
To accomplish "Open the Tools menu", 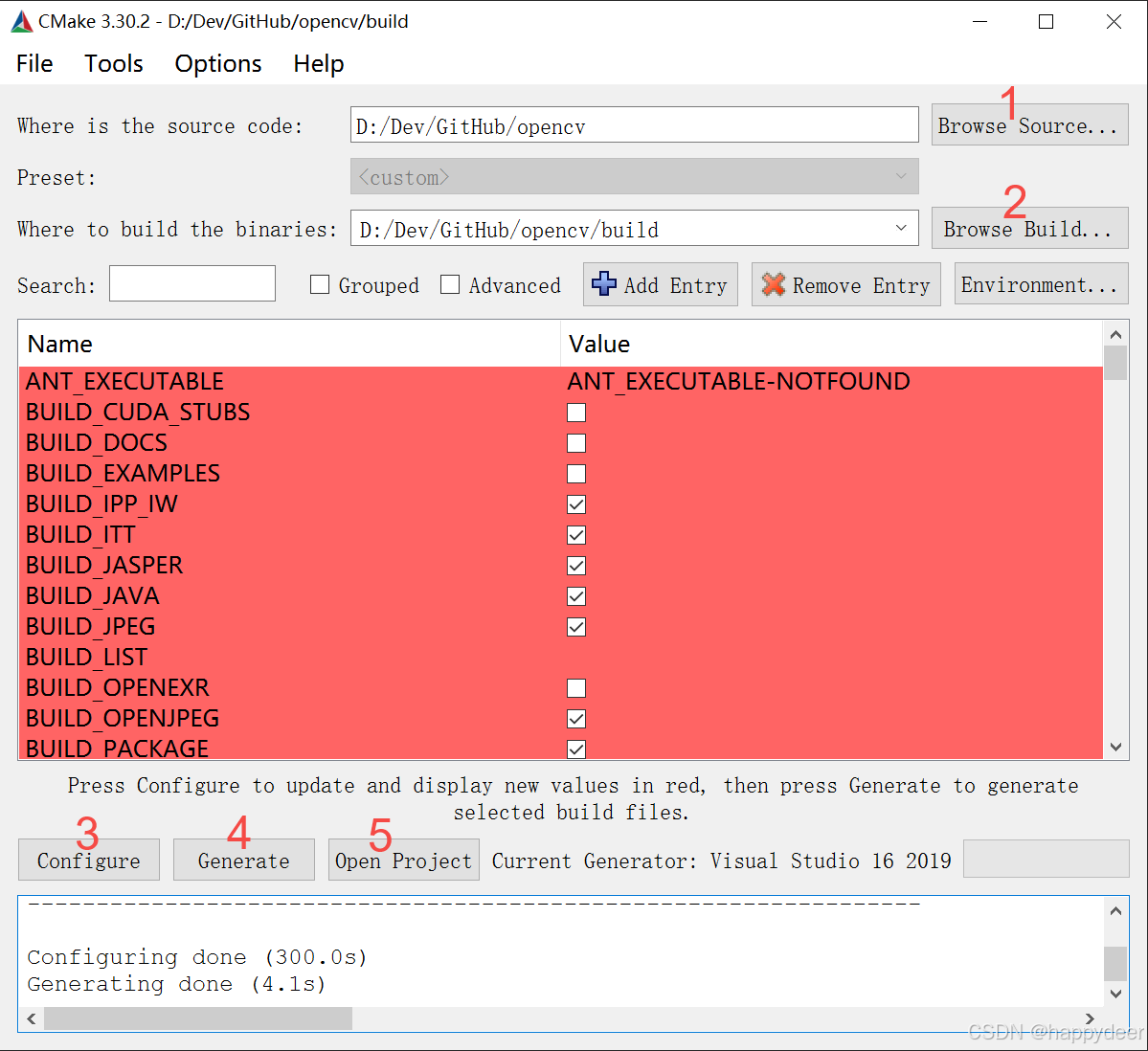I will 114,64.
